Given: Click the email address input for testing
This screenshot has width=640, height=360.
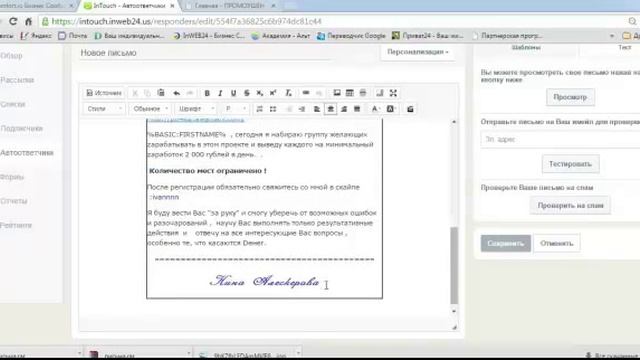Looking at the screenshot, I should [x=560, y=140].
